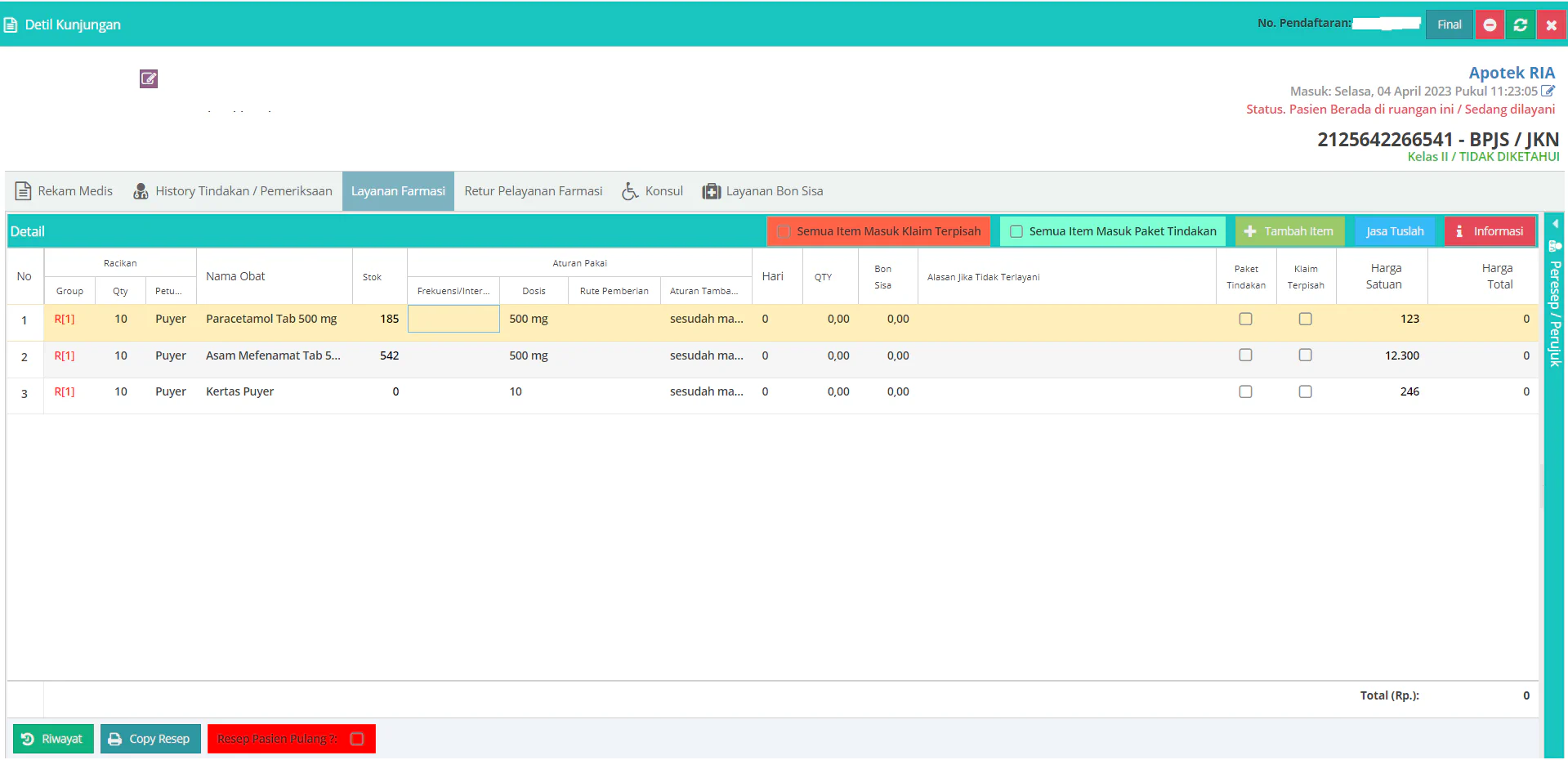Toggle Semua Item Masuk Paket Tindakan checkbox

[x=1016, y=231]
